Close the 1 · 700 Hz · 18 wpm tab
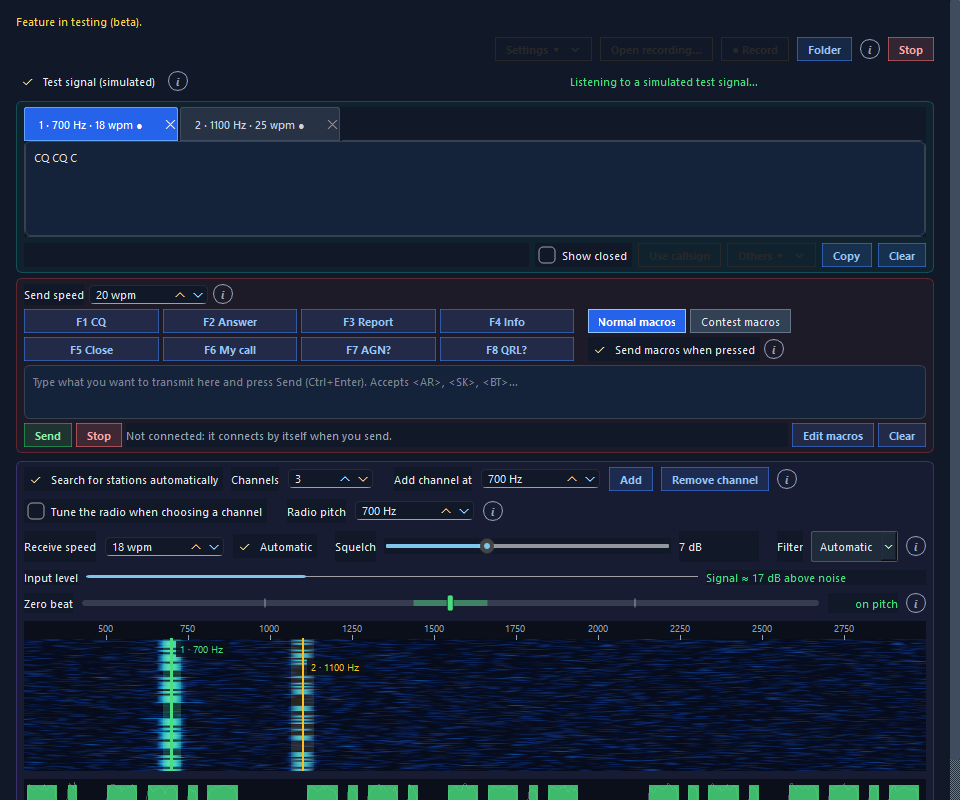 coord(170,125)
